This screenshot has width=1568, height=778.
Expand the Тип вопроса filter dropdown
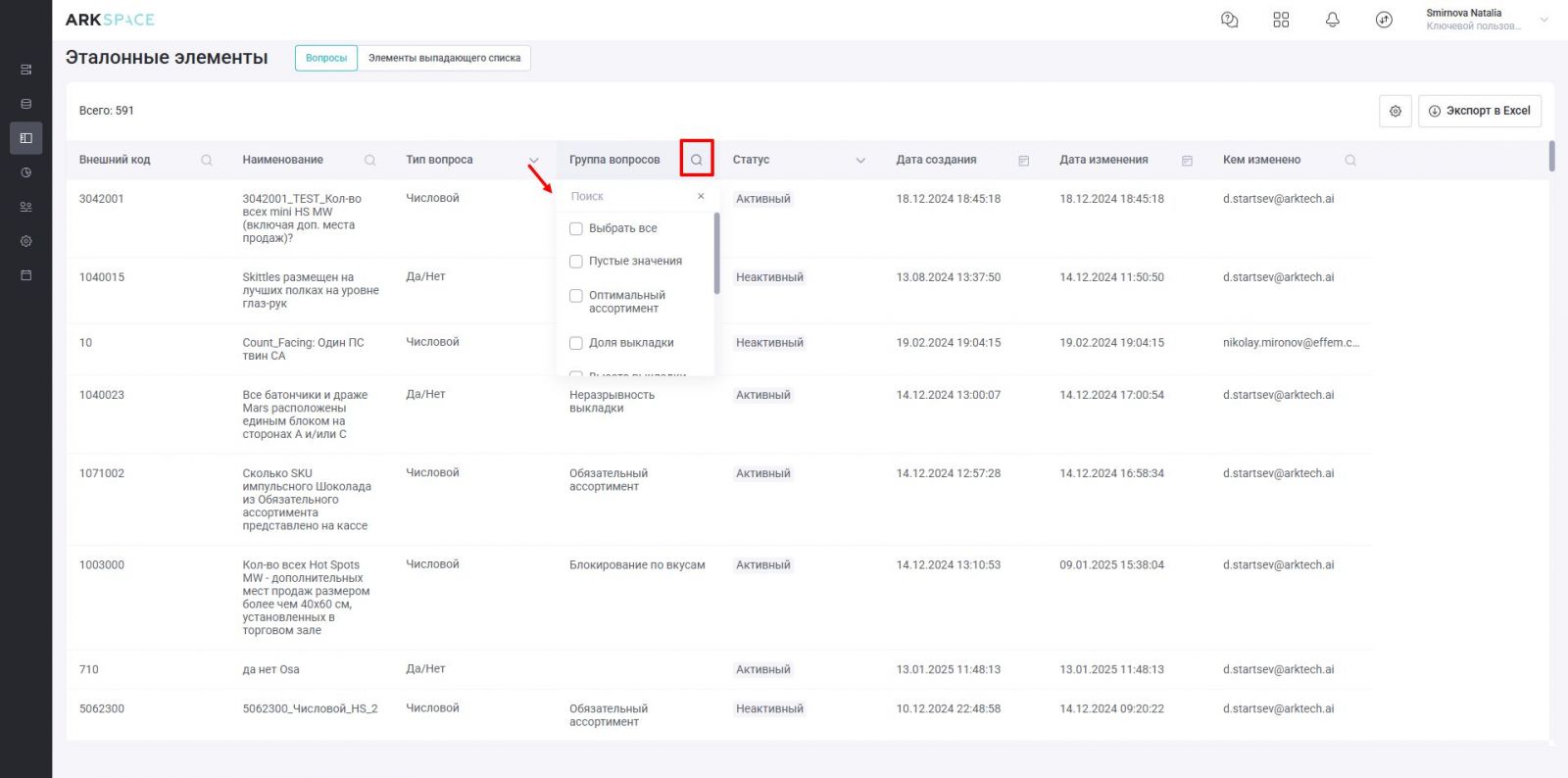(x=533, y=160)
